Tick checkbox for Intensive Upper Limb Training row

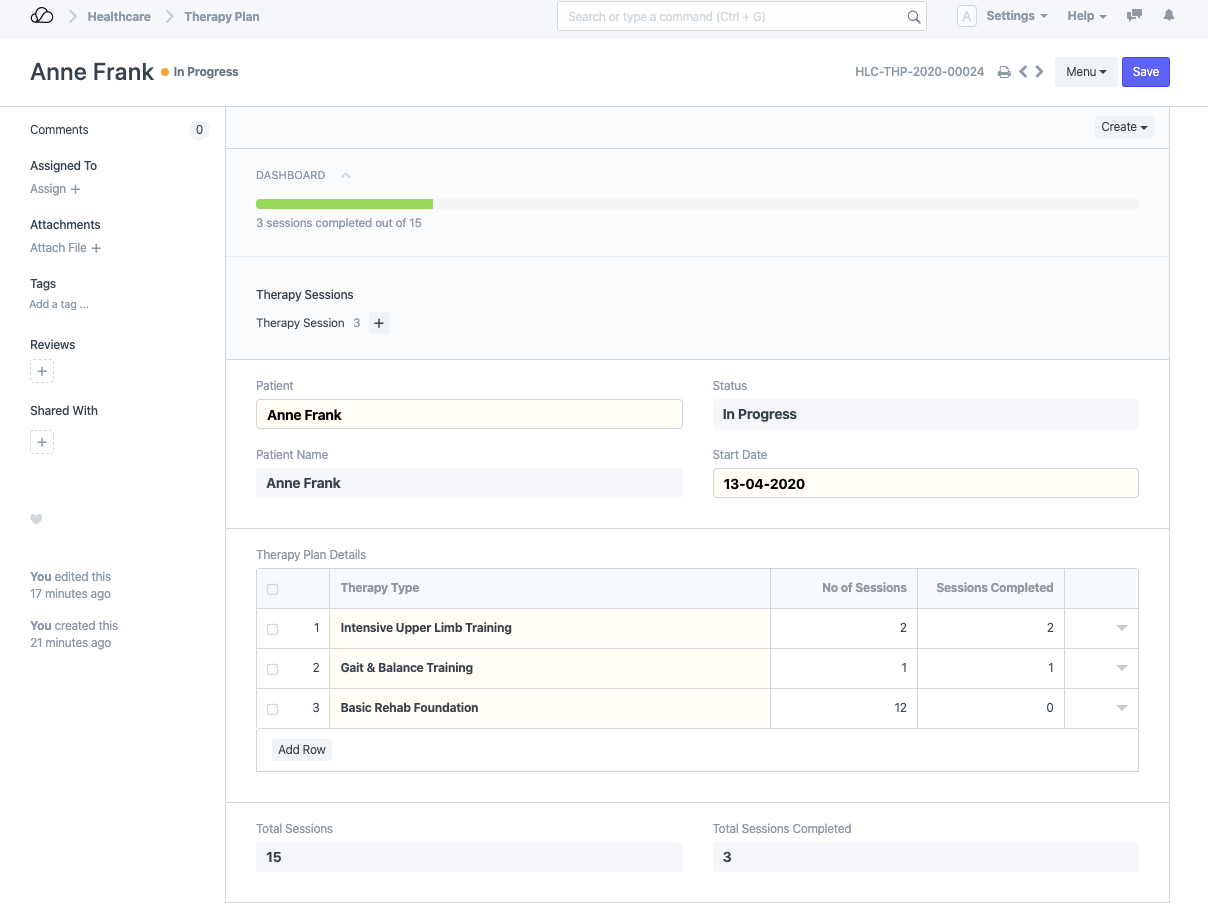[273, 629]
